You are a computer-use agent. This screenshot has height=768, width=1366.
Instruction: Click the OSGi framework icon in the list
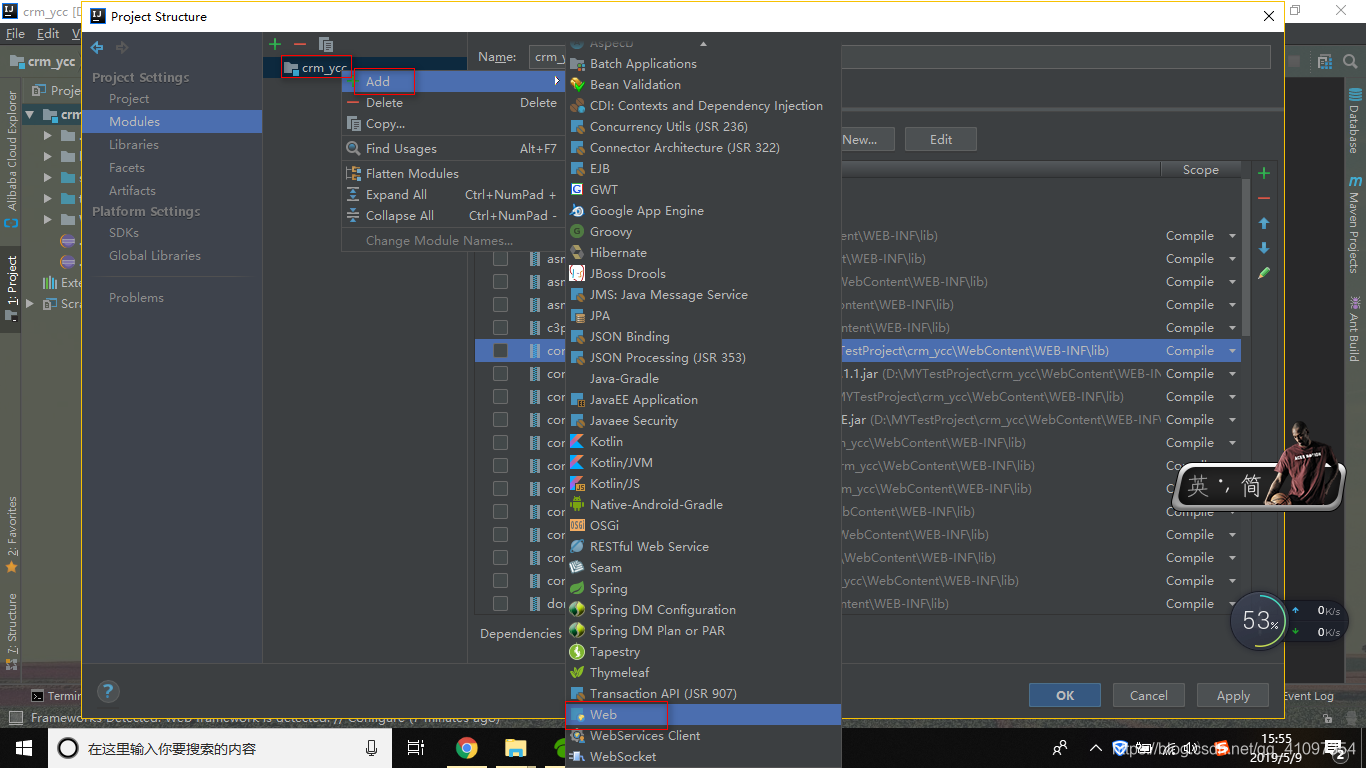577,526
